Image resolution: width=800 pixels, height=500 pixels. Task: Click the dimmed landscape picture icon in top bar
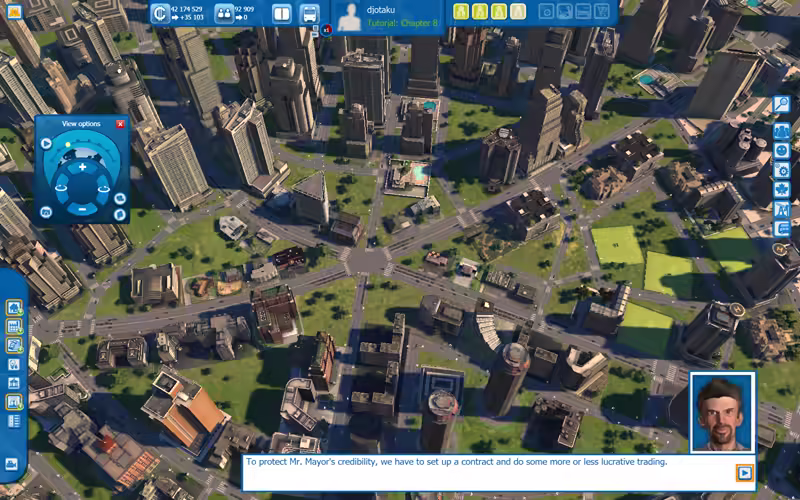point(565,12)
